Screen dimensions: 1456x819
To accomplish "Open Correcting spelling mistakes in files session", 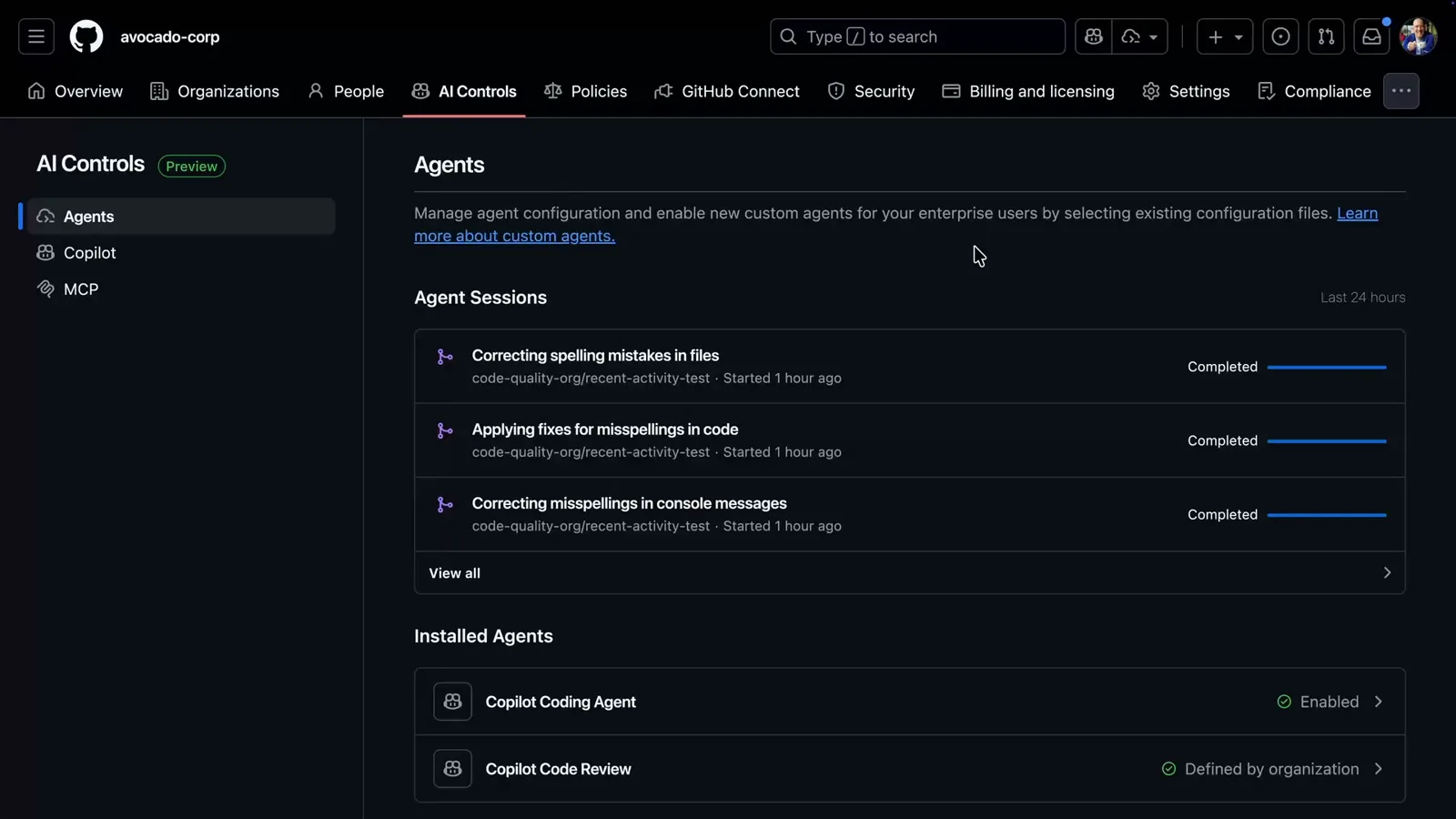I will tap(595, 356).
